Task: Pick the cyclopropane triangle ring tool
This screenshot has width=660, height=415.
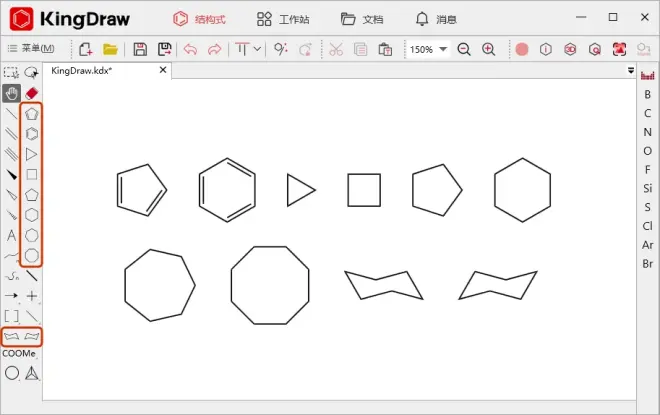Action: (32, 154)
